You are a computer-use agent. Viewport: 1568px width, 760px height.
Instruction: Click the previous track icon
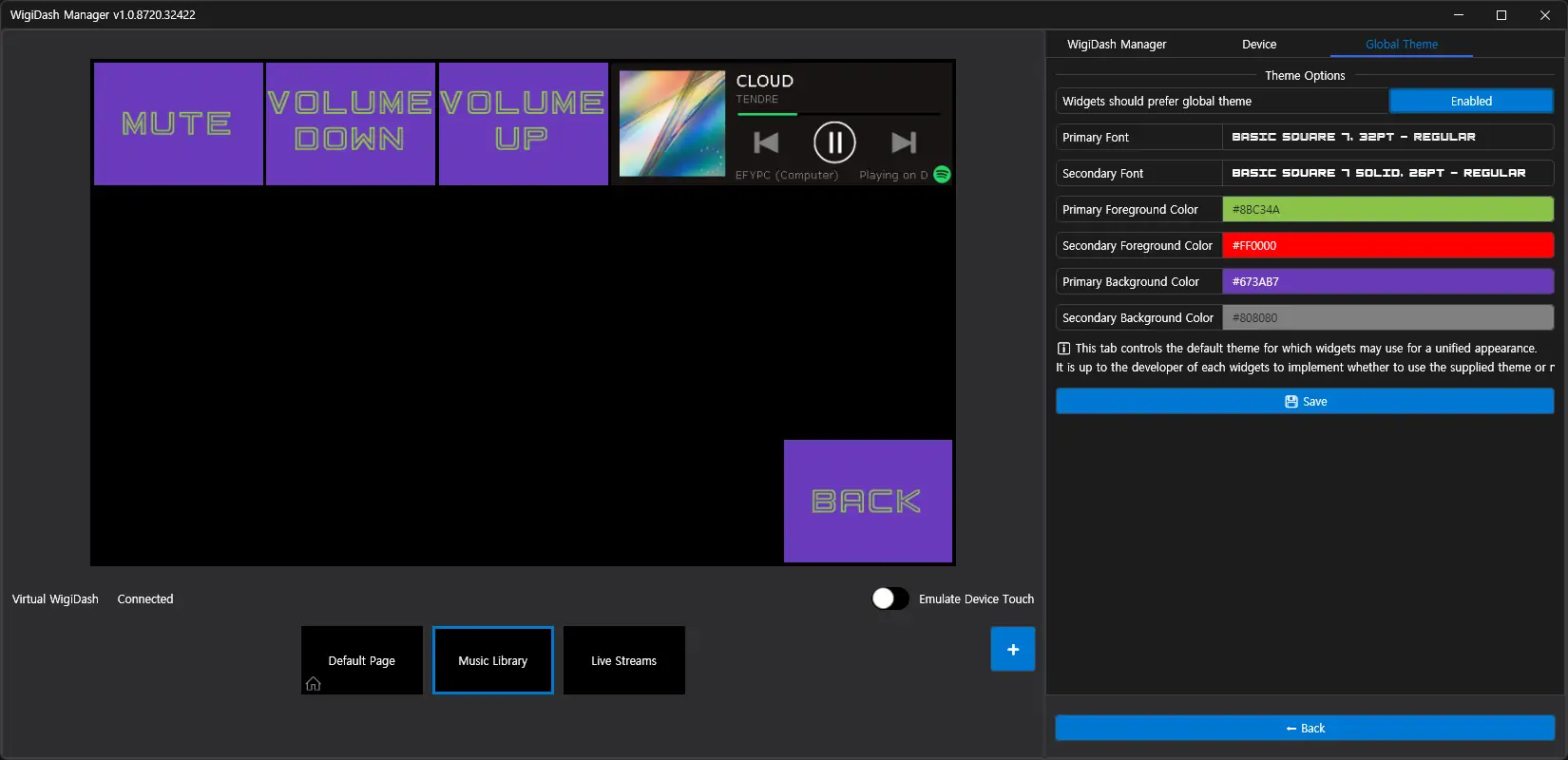766,142
